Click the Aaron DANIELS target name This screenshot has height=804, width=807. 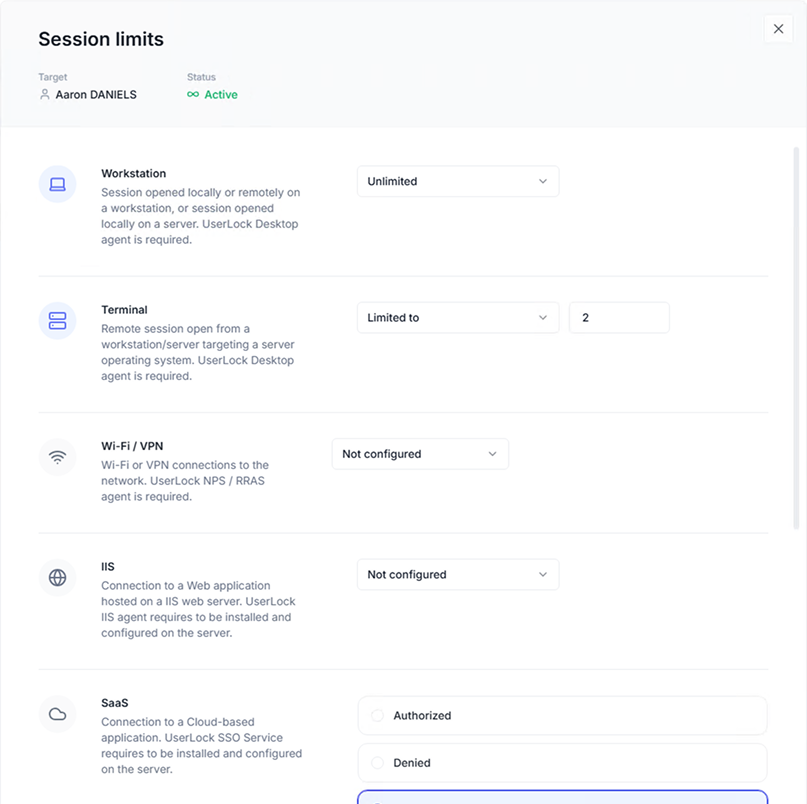tap(96, 95)
